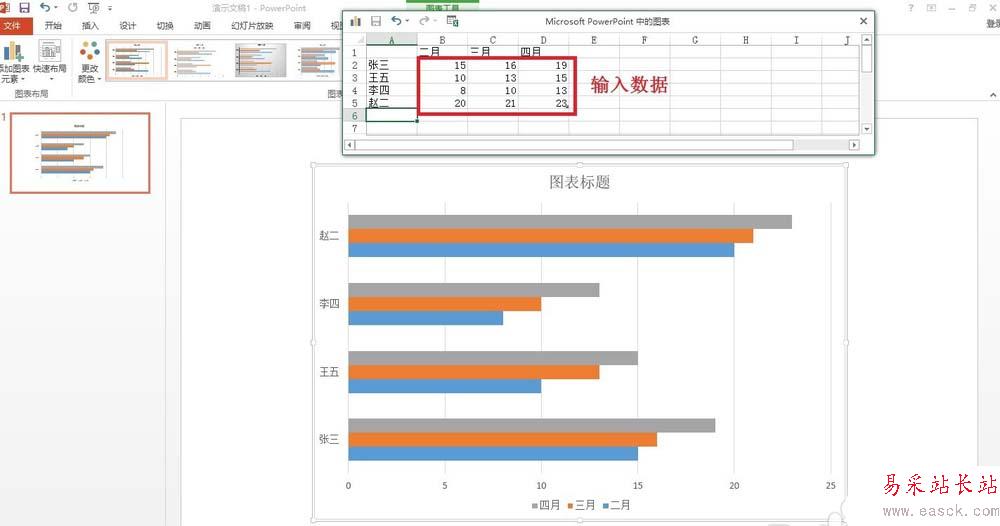Select cell with value 23

tap(543, 103)
